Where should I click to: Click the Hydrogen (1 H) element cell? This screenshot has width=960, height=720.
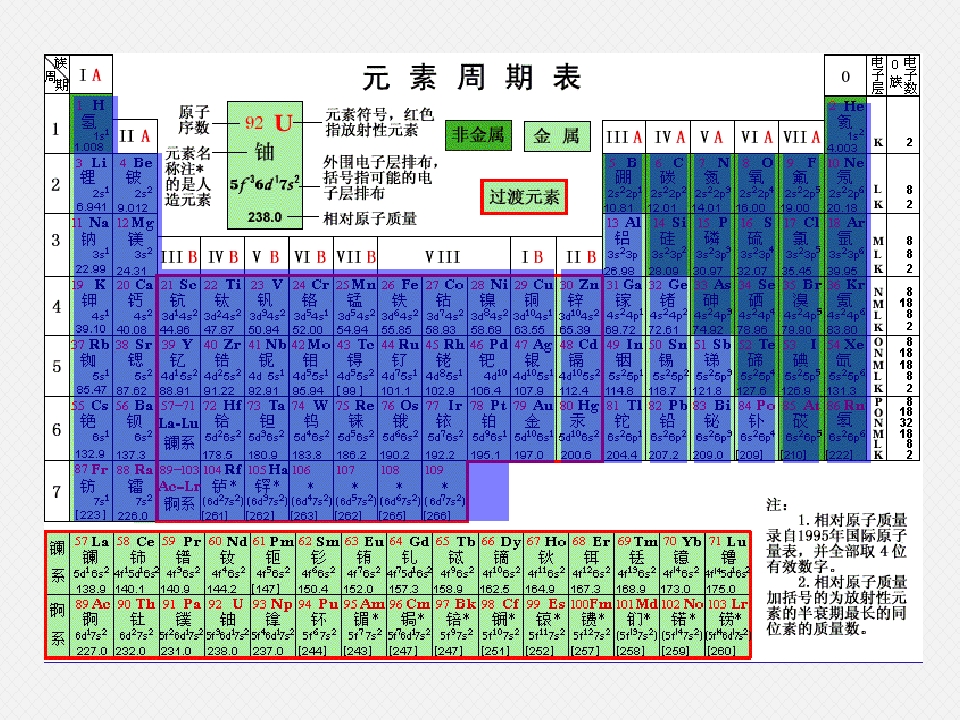91,124
